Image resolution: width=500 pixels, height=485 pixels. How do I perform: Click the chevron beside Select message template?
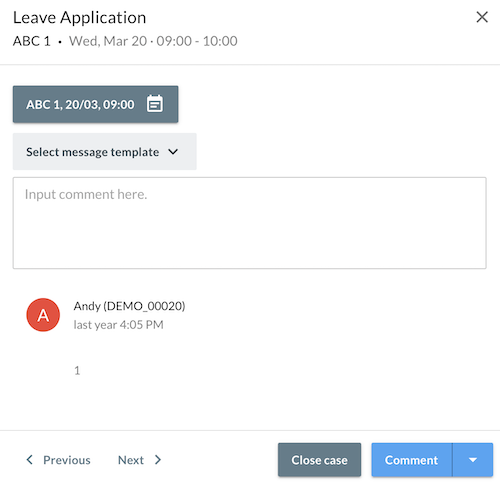click(173, 152)
